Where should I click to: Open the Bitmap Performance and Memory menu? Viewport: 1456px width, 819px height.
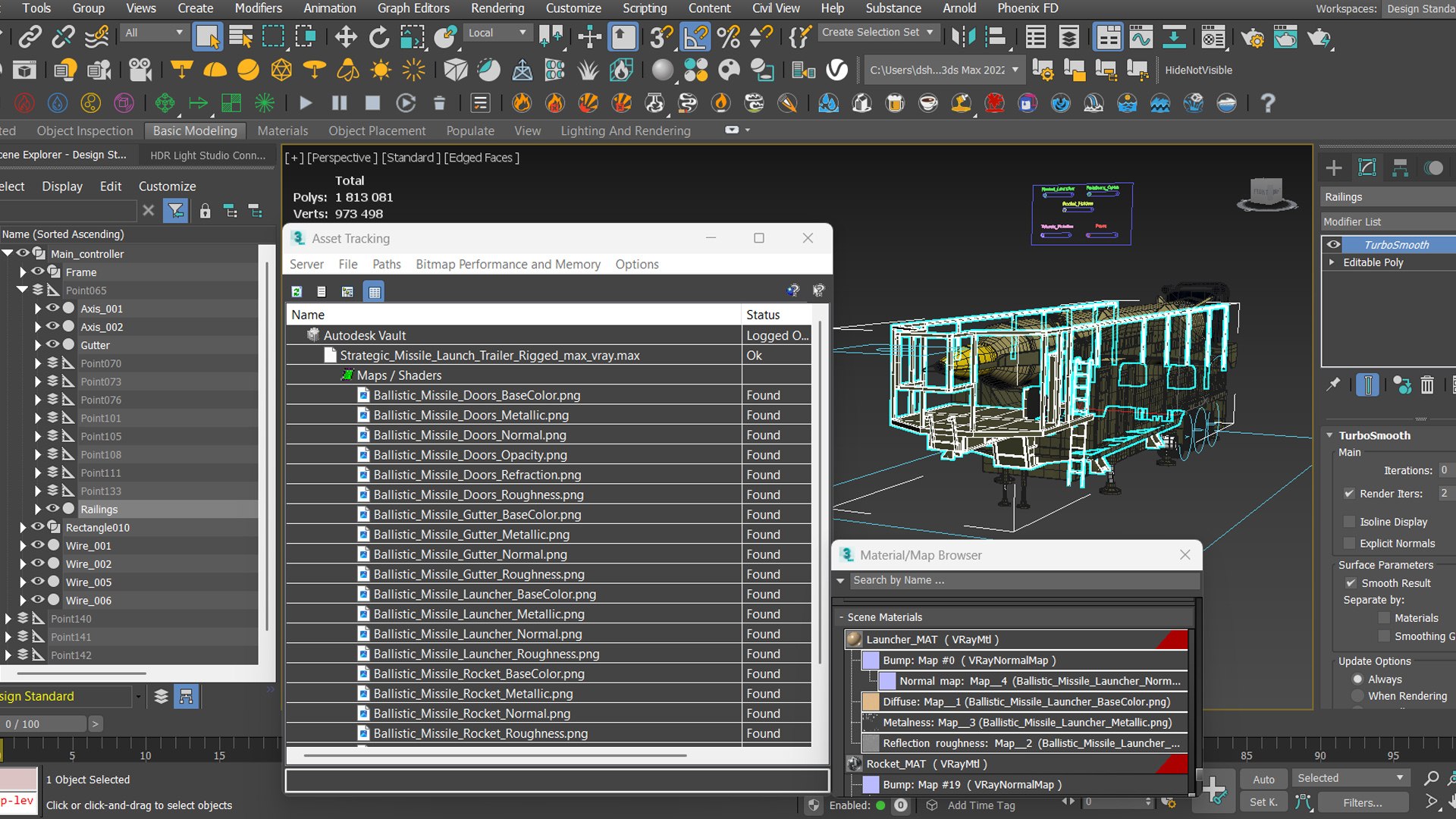click(x=507, y=264)
